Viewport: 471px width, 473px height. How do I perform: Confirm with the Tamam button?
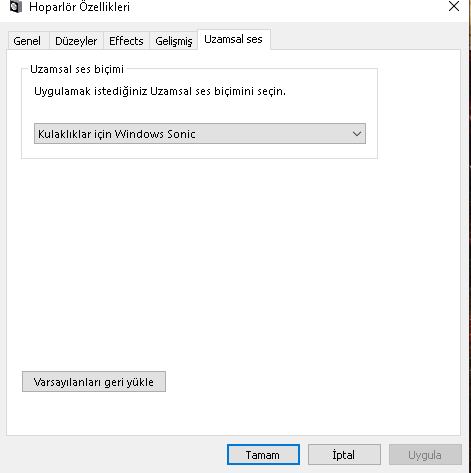263,454
